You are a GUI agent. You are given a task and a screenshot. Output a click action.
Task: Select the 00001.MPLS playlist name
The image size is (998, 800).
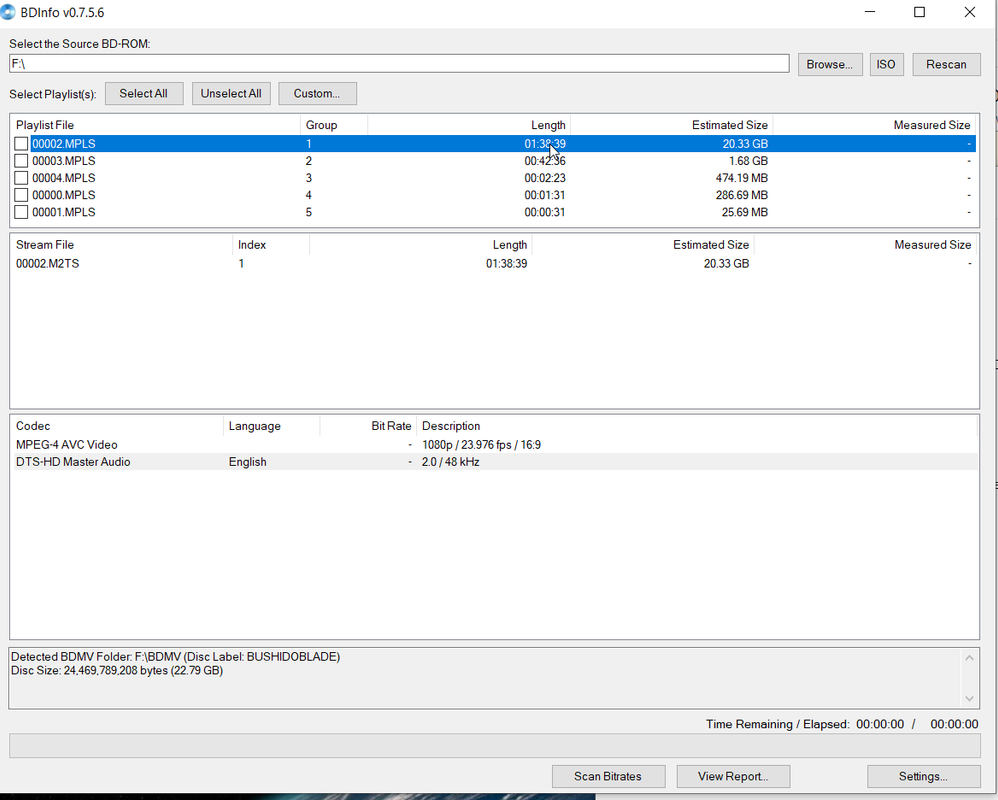pyautogui.click(x=64, y=213)
